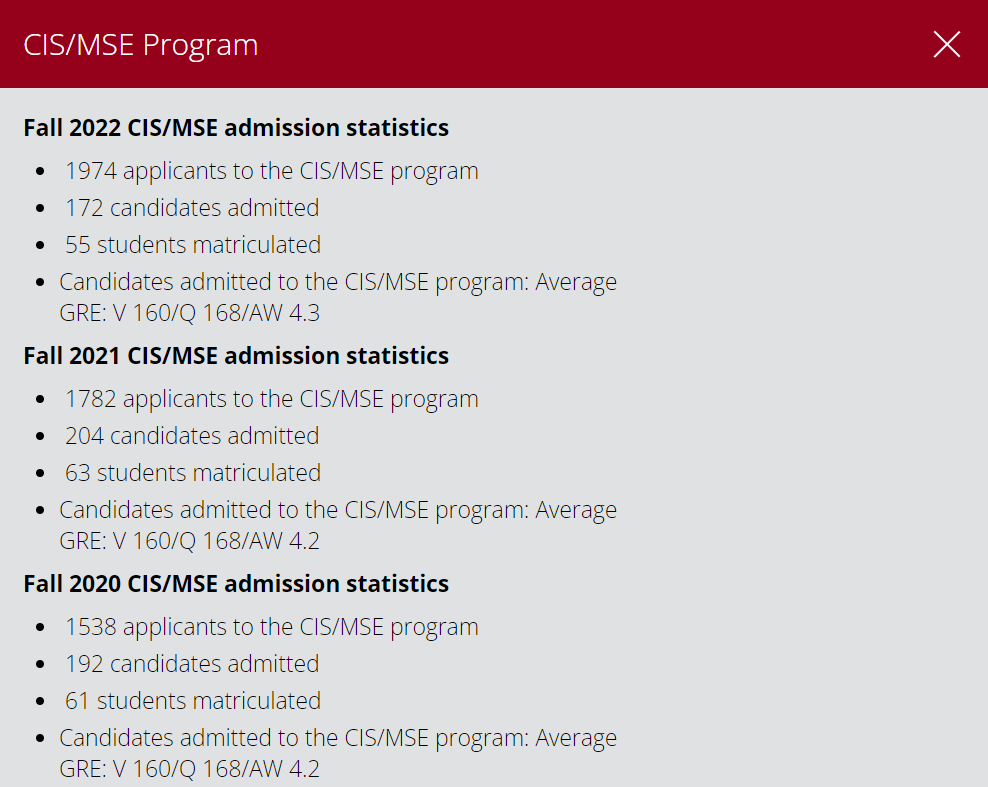Click the "1974 applicants" line

tap(271, 171)
